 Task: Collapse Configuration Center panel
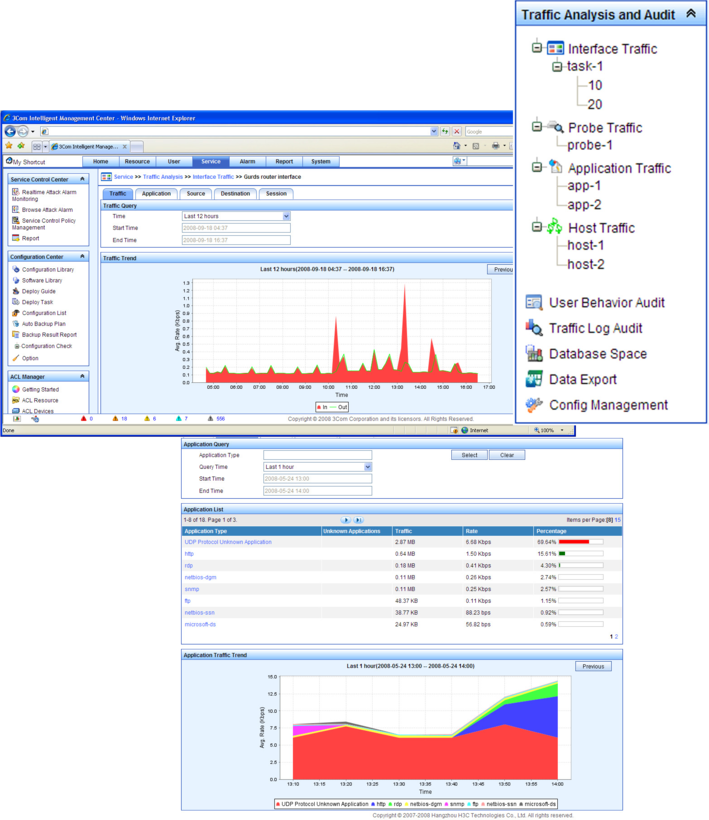82,256
